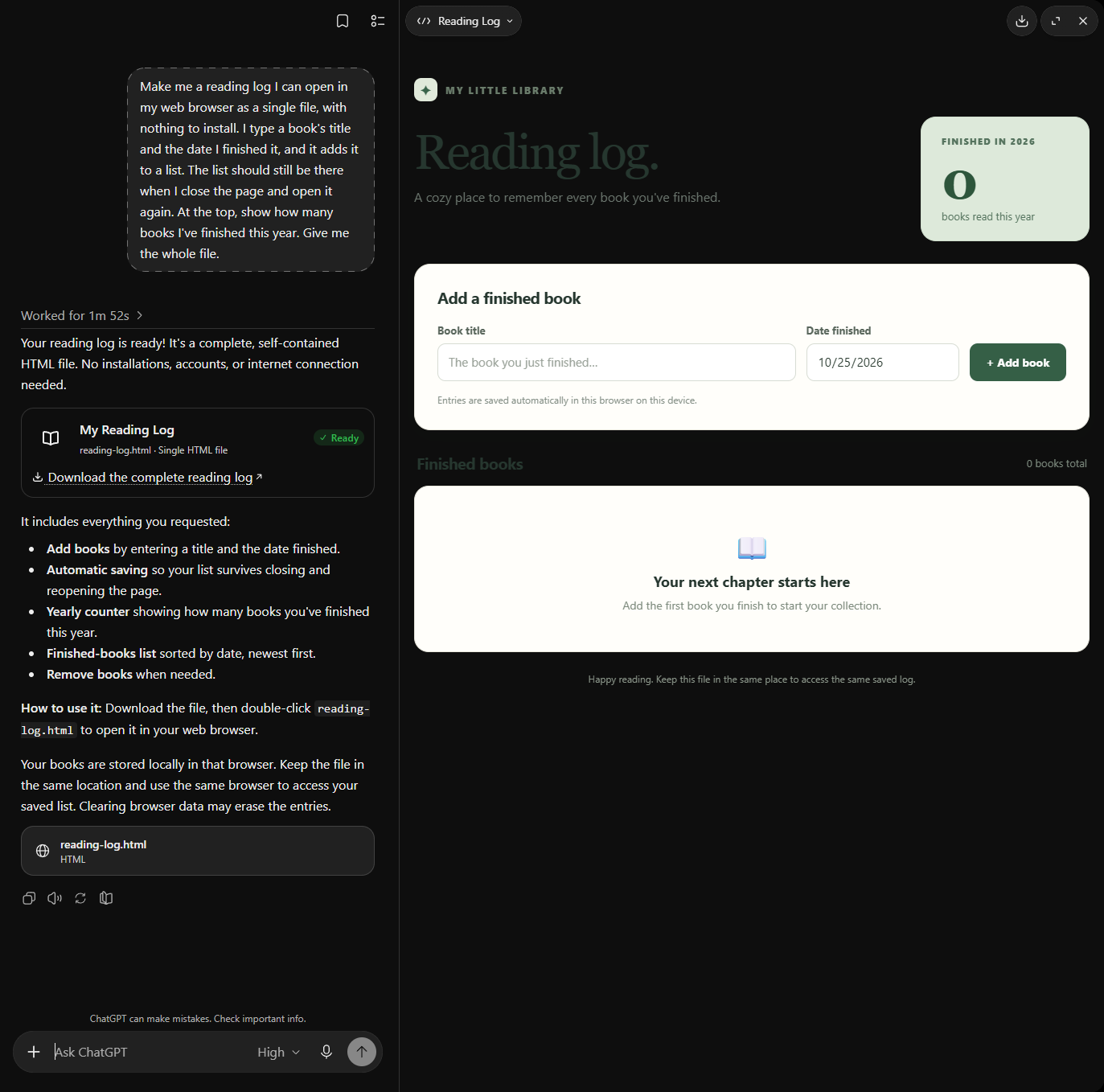The height and width of the screenshot is (1092, 1104).
Task: Click the bookmark icon in the chat header
Action: (343, 21)
